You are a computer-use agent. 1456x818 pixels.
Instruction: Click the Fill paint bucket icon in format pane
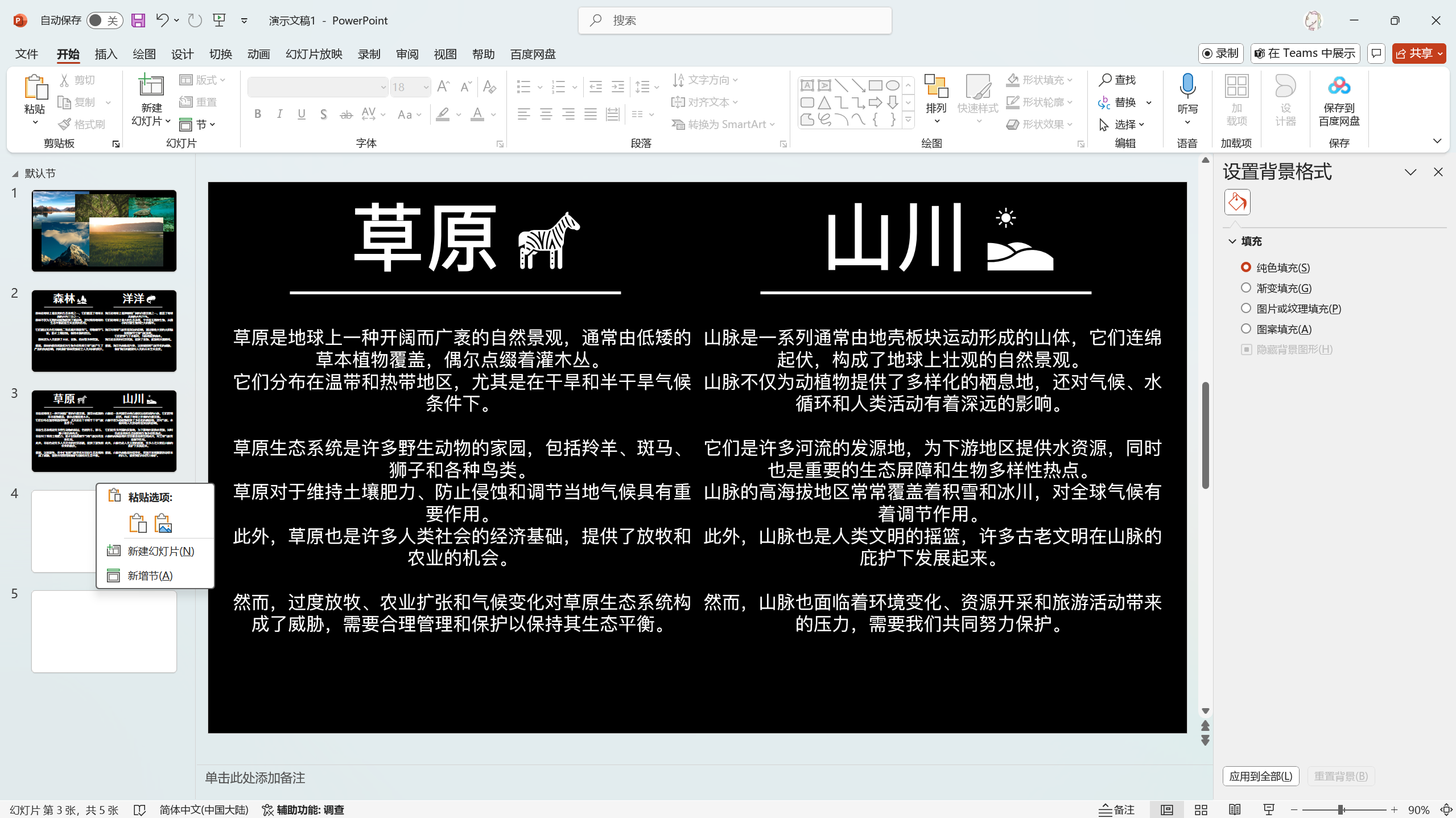[x=1237, y=202]
